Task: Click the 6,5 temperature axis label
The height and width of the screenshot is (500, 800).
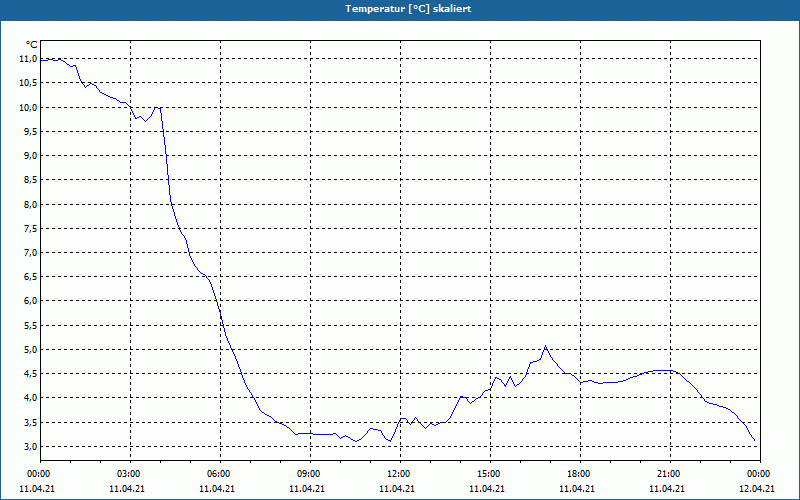Action: tap(30, 277)
